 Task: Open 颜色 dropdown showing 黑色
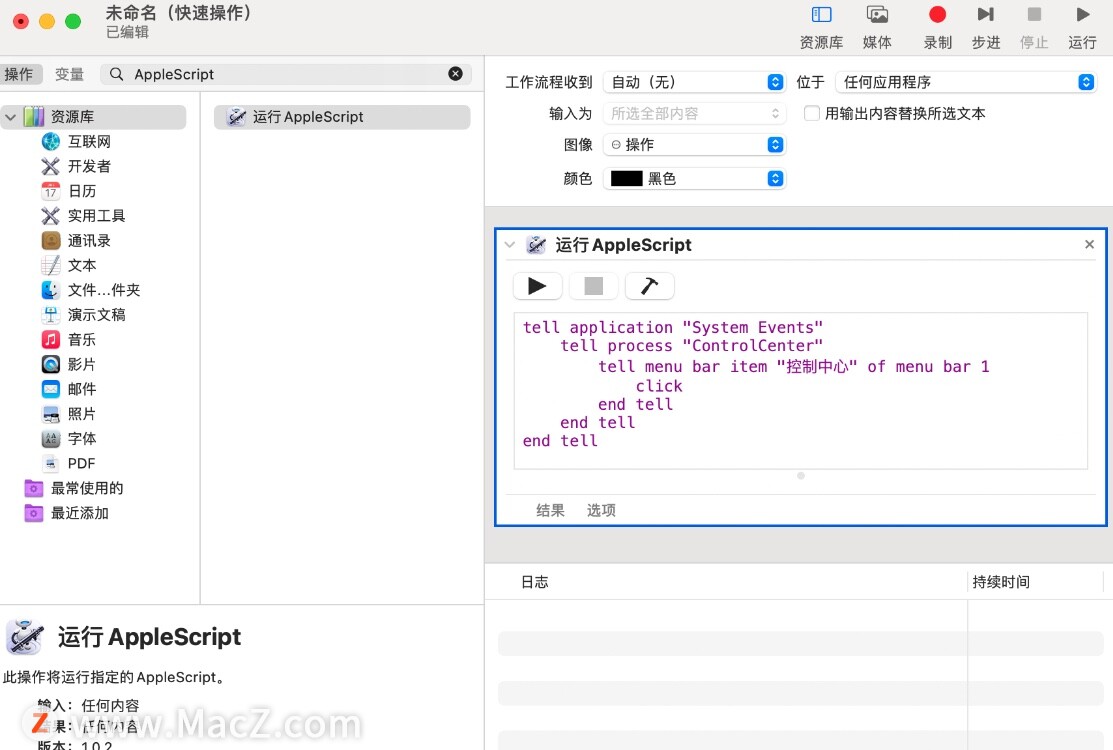click(694, 178)
